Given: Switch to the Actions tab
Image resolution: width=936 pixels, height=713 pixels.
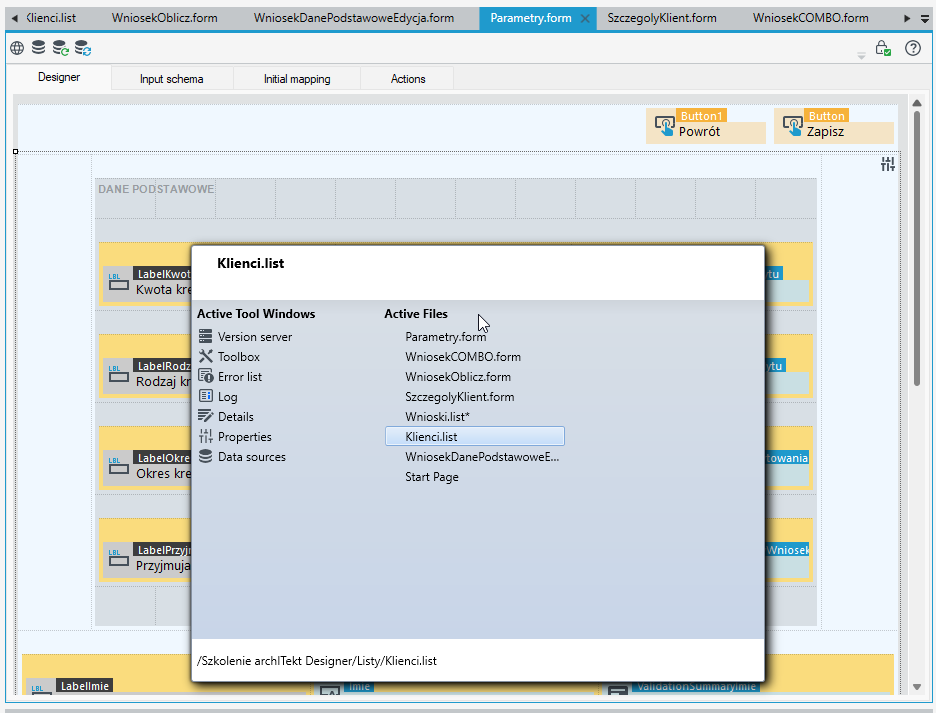Looking at the screenshot, I should (x=408, y=79).
